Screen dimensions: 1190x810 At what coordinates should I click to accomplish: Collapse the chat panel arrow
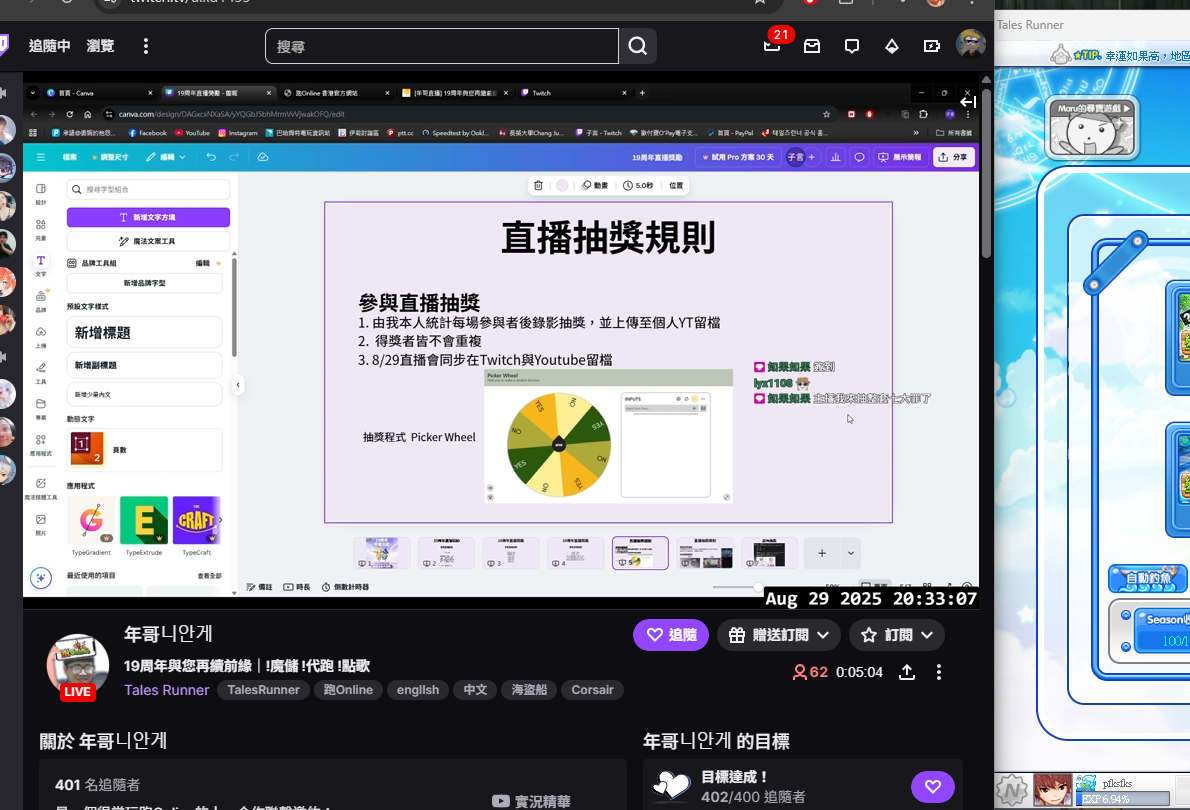click(968, 101)
